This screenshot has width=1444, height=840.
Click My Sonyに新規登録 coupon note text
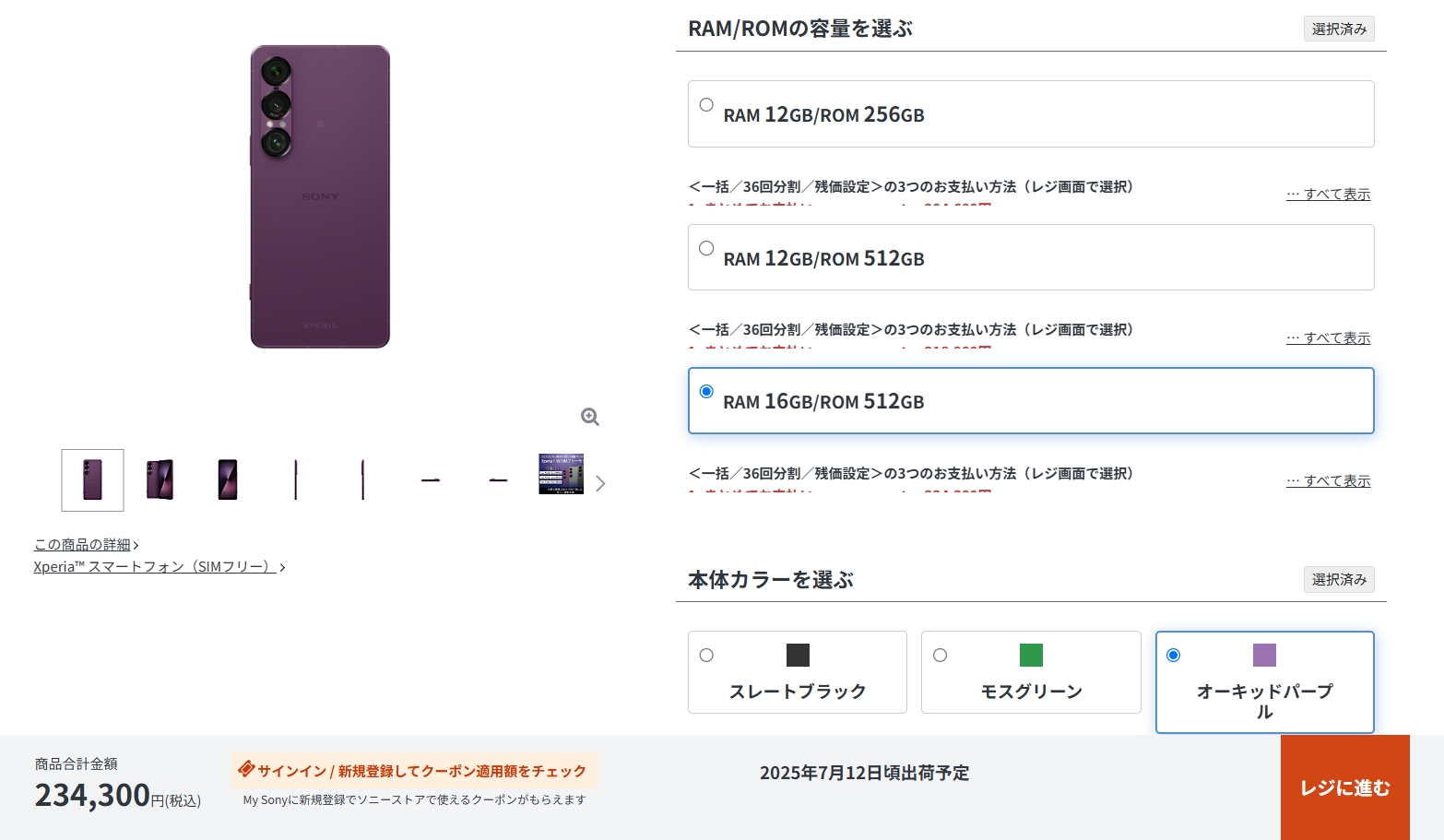point(414,799)
